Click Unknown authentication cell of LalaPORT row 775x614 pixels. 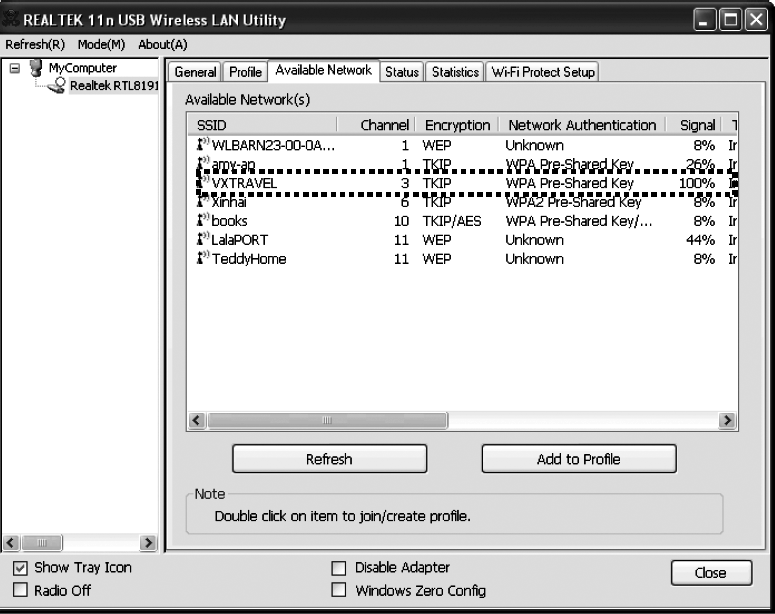[534, 240]
